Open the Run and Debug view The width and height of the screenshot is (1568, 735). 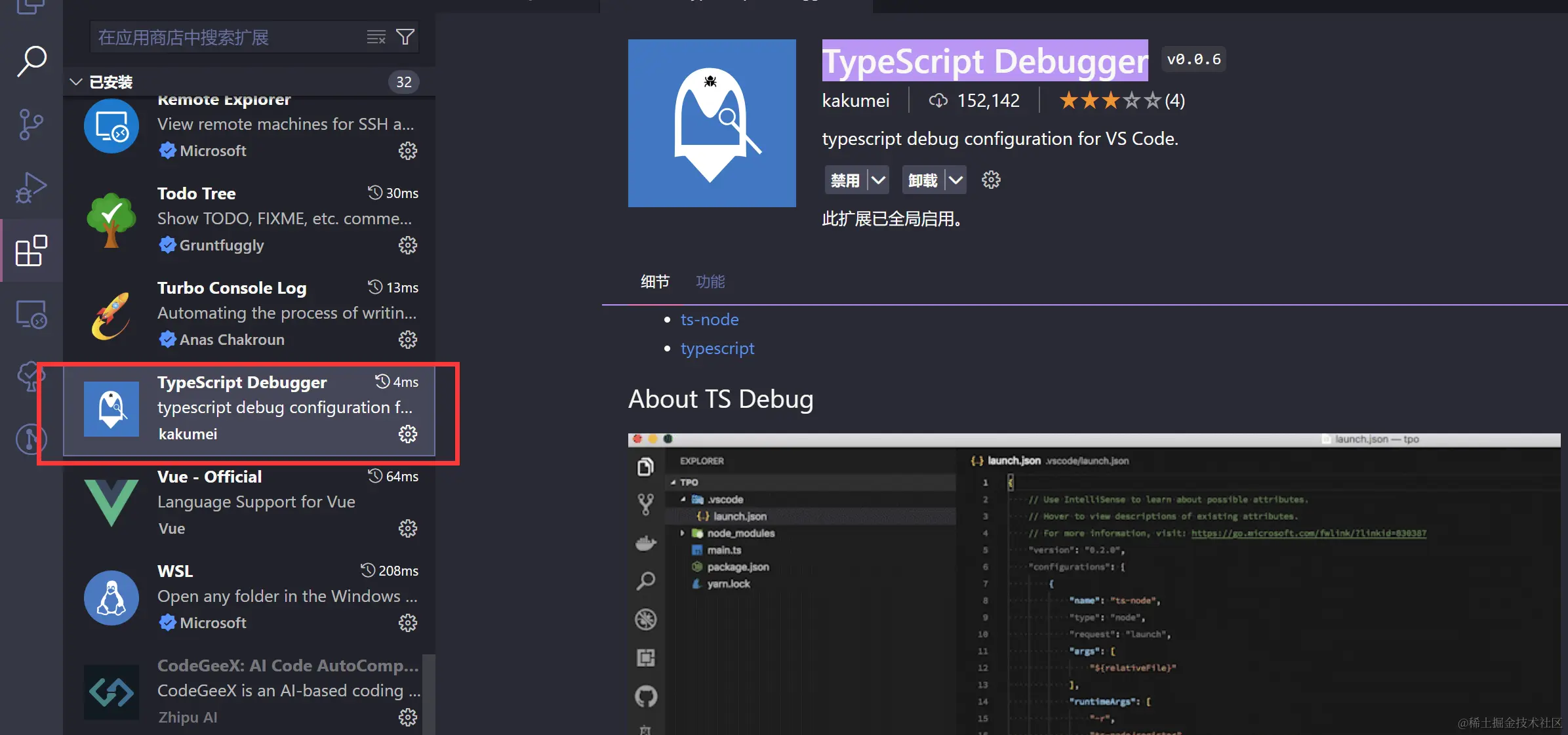[31, 188]
